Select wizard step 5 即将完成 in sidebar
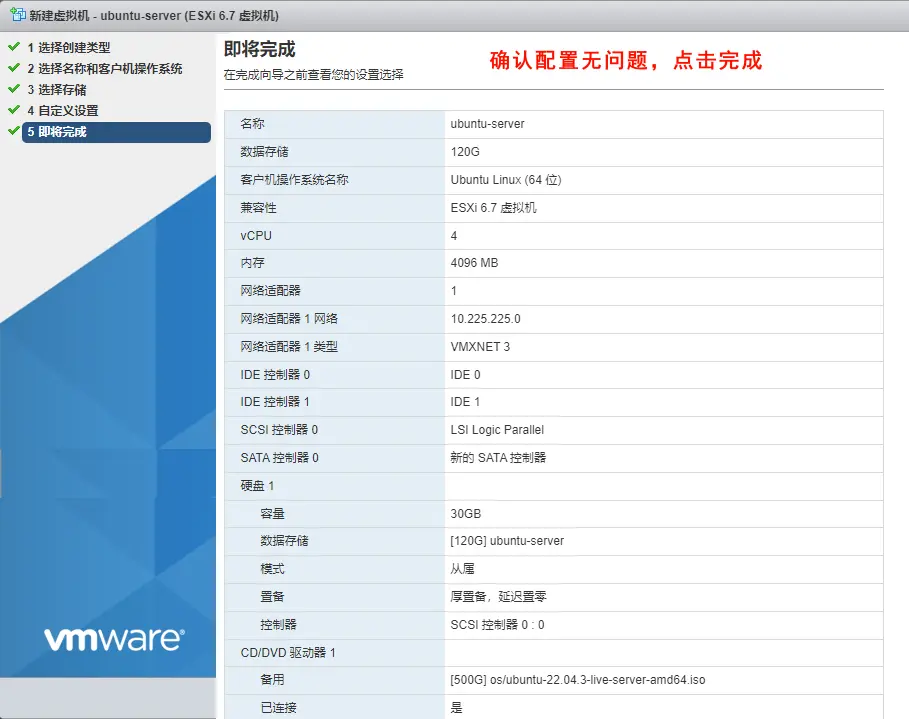 tap(117, 132)
